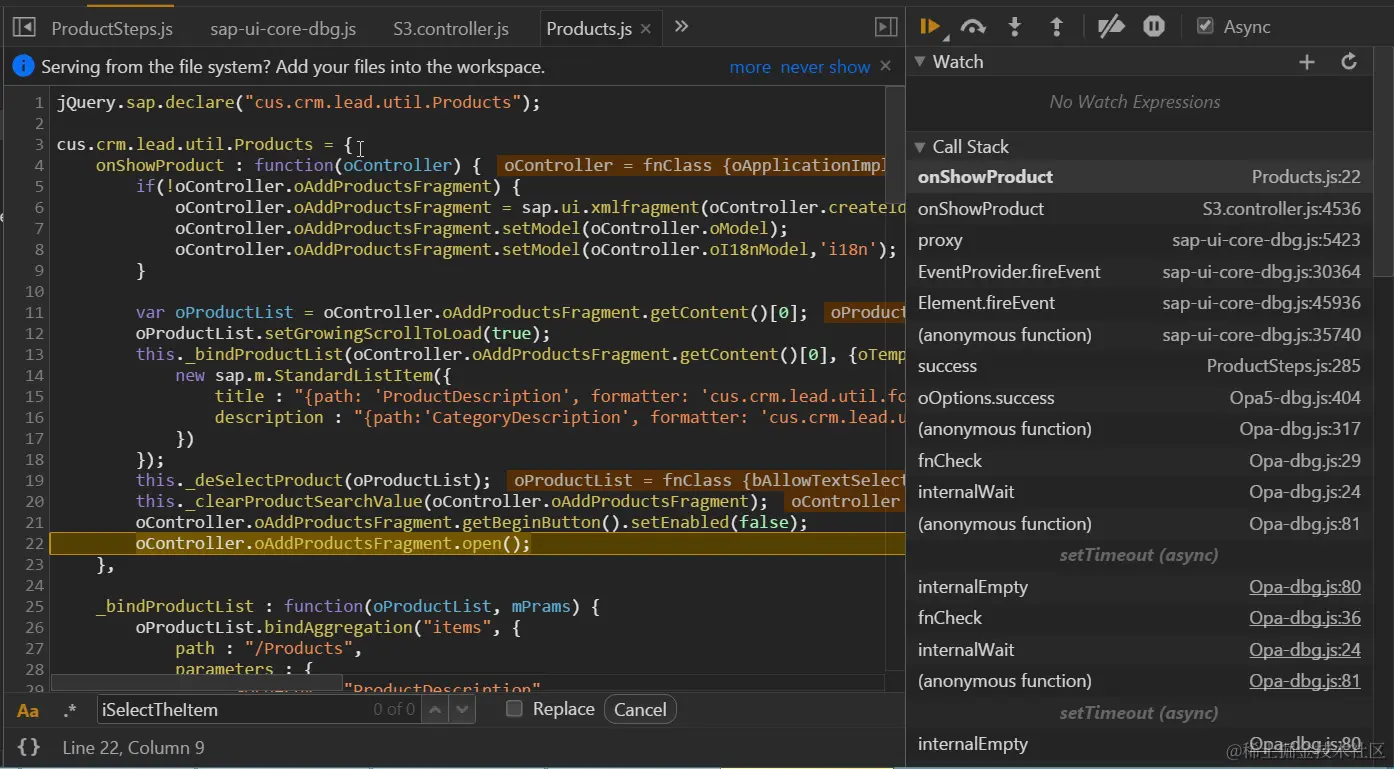Enable the Replace checkbox
This screenshot has height=769, width=1394.
pyautogui.click(x=515, y=709)
